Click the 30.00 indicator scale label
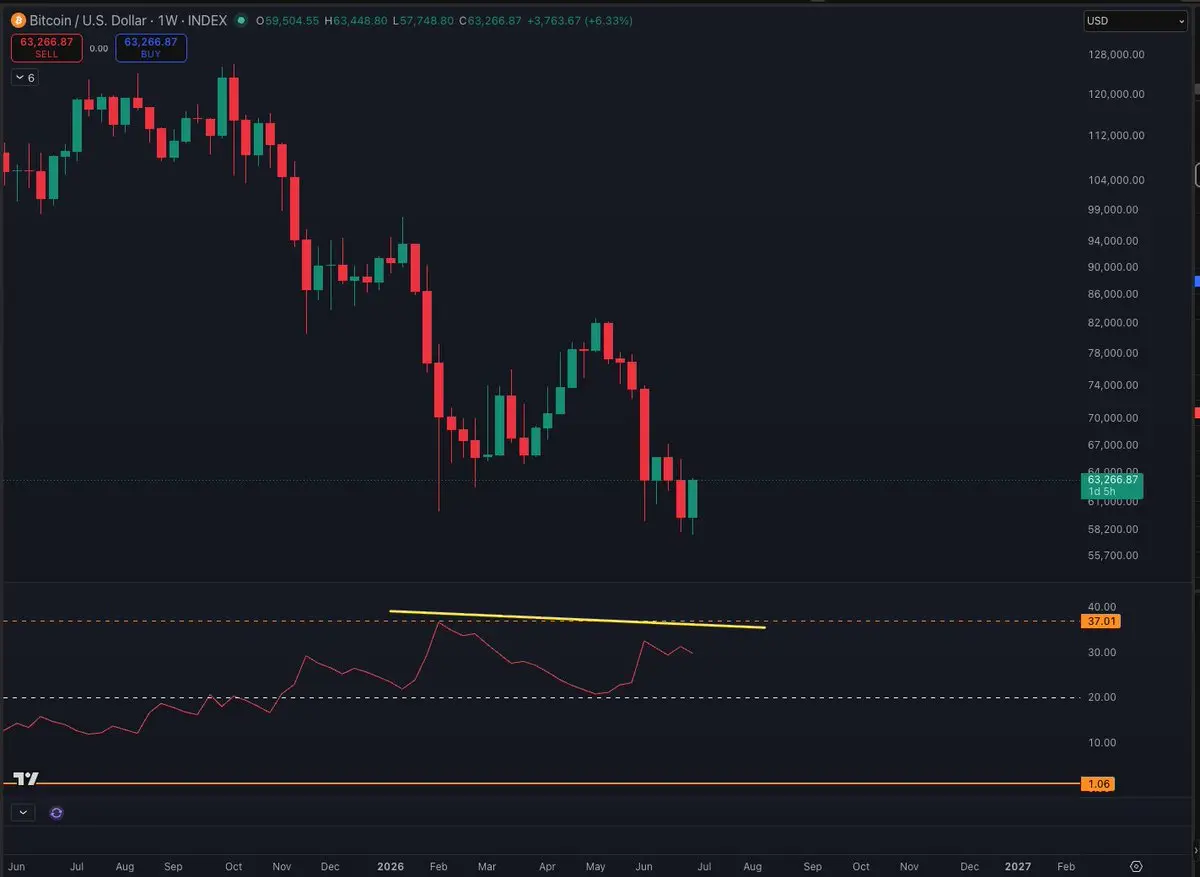This screenshot has width=1200, height=877. pyautogui.click(x=1102, y=652)
